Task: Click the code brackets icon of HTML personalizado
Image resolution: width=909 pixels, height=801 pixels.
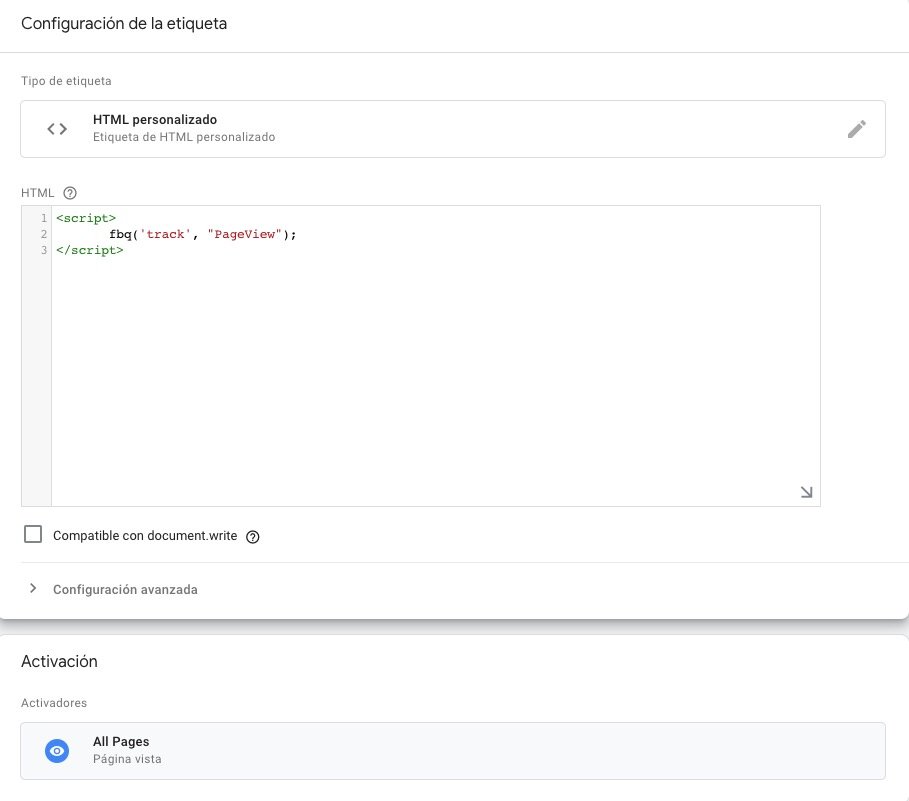Action: (57, 129)
